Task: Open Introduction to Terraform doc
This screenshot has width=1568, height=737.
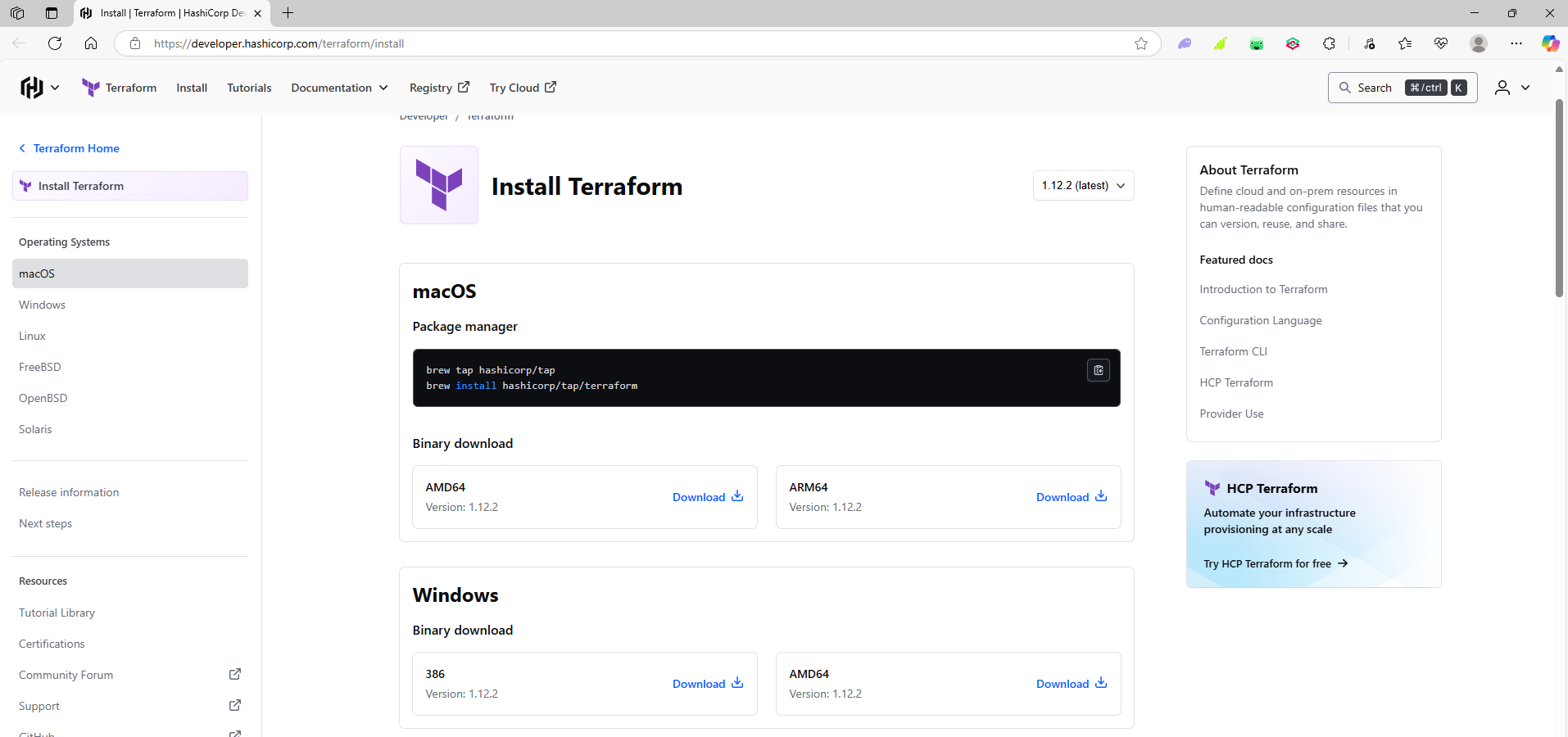Action: coord(1263,289)
